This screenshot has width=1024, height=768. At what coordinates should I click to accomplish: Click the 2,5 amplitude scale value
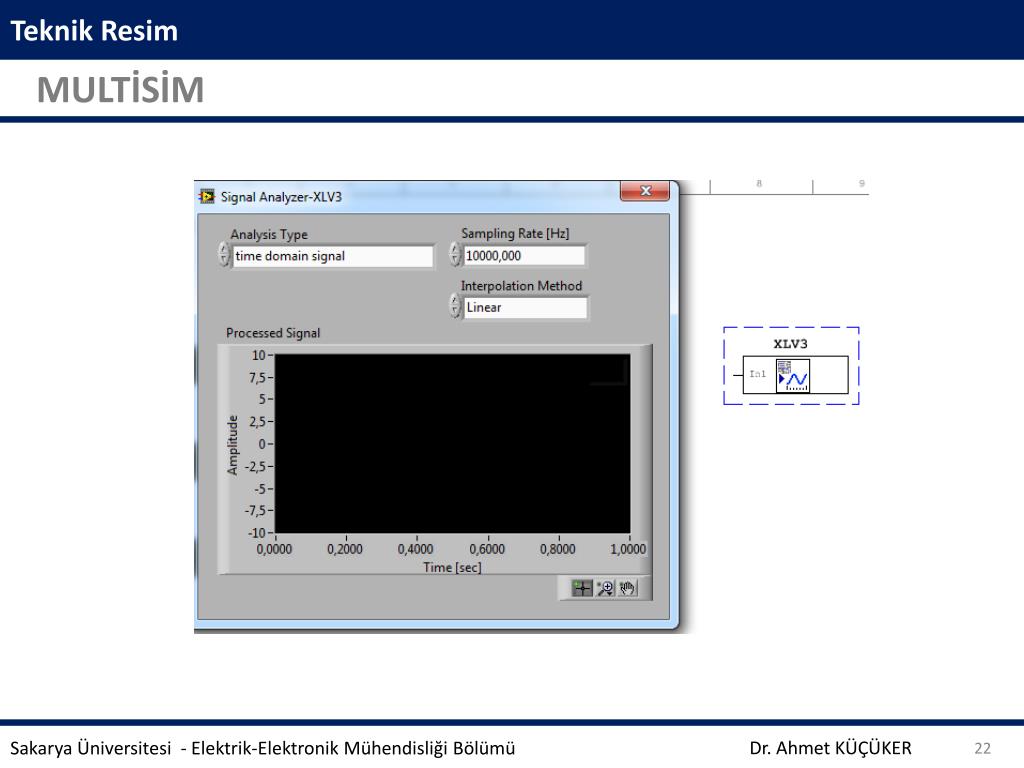[x=257, y=422]
